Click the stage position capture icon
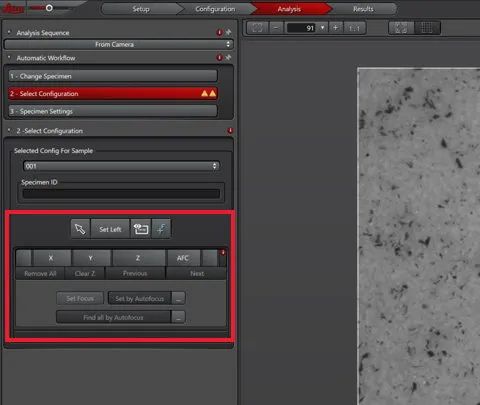This screenshot has width=480, height=405. tap(141, 229)
